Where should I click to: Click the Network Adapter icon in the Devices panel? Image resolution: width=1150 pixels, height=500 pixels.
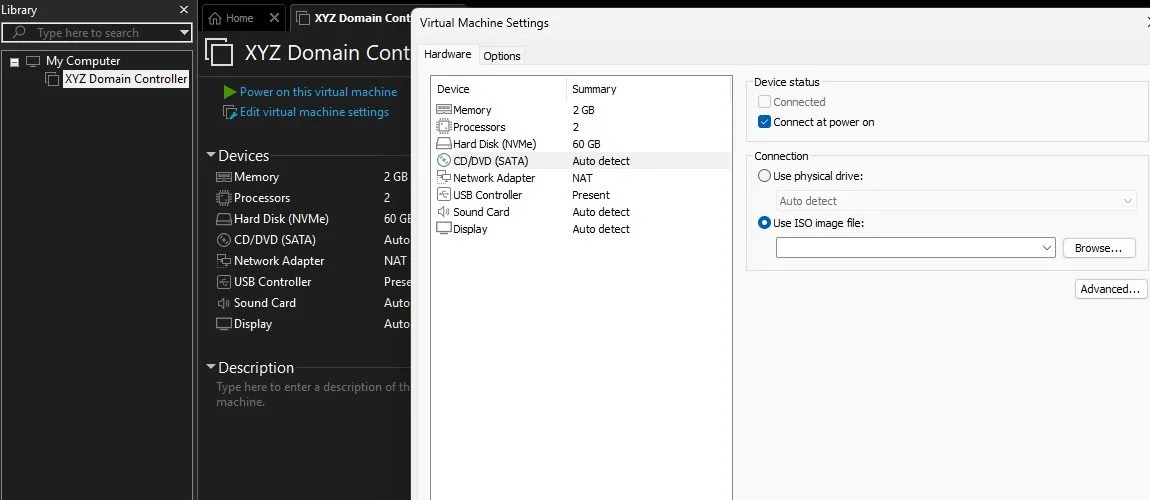pyautogui.click(x=224, y=261)
